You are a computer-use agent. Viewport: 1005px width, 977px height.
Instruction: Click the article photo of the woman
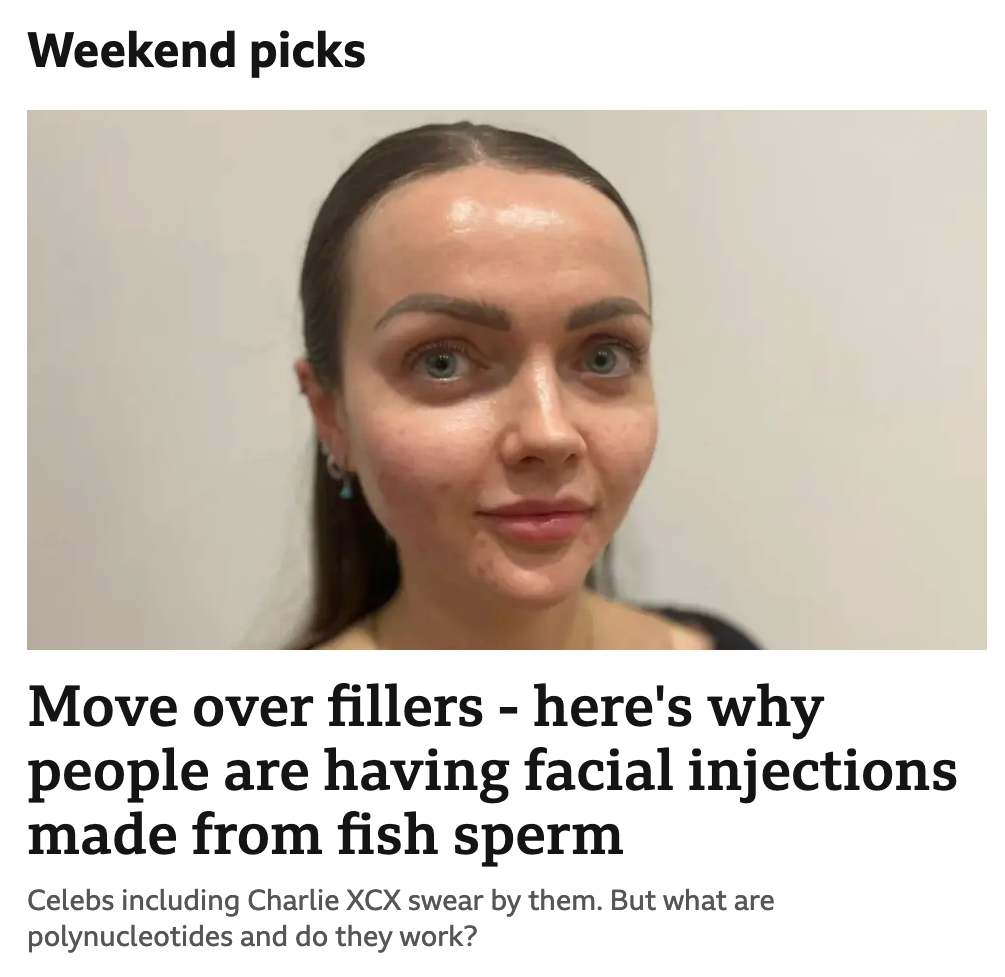click(506, 380)
